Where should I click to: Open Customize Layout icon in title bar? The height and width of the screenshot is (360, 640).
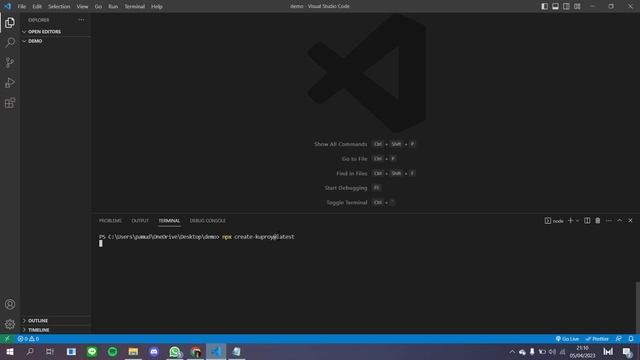point(577,6)
